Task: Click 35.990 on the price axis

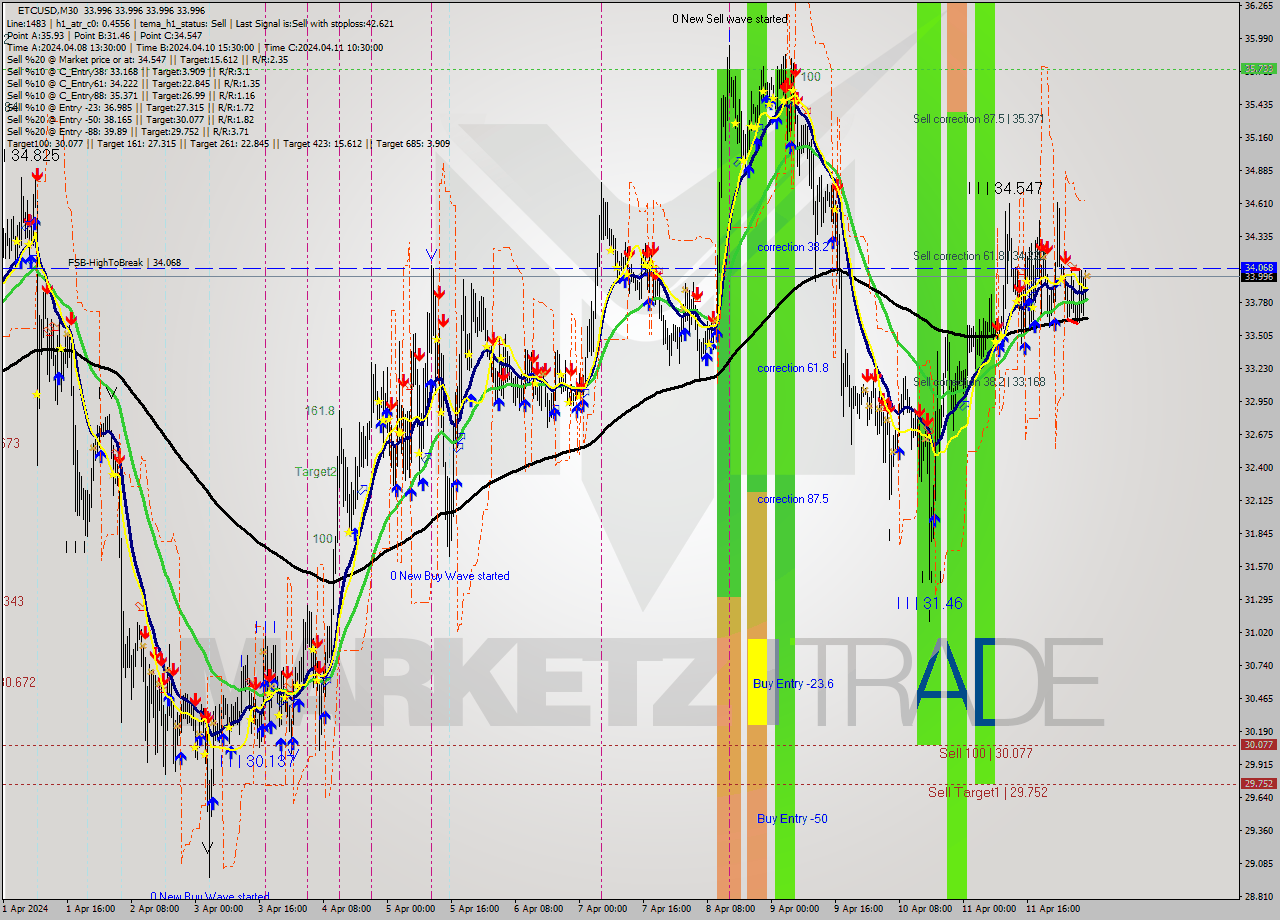Action: coord(1258,39)
